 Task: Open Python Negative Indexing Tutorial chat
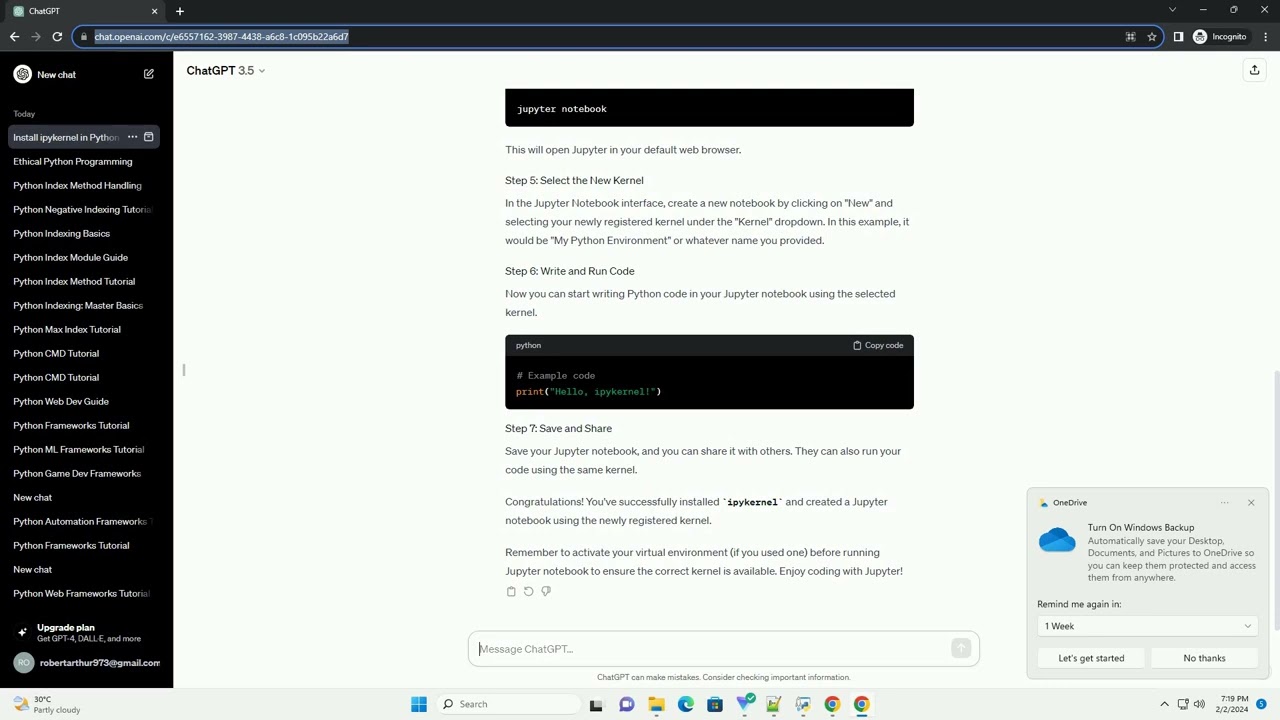84,209
